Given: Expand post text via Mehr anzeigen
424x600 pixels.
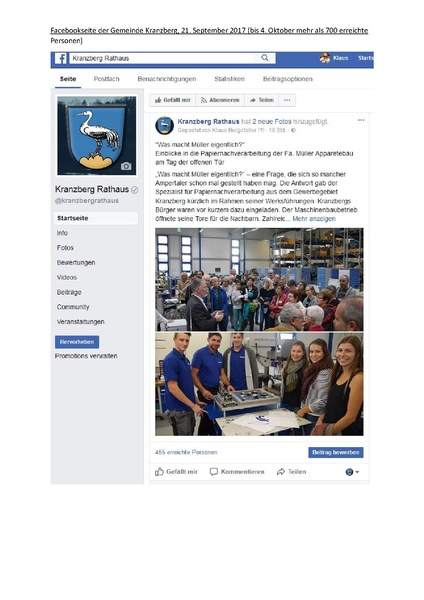Looking at the screenshot, I should point(314,218).
